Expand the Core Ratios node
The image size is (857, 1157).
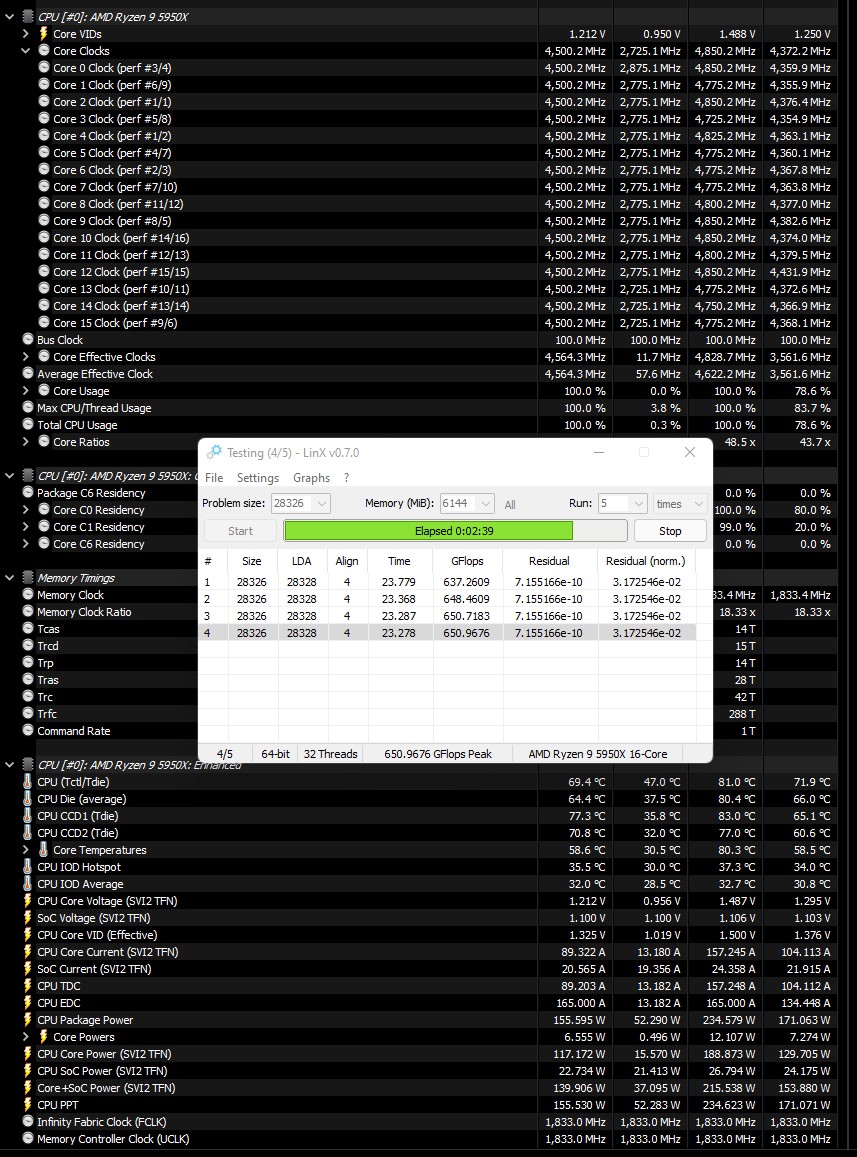point(26,441)
